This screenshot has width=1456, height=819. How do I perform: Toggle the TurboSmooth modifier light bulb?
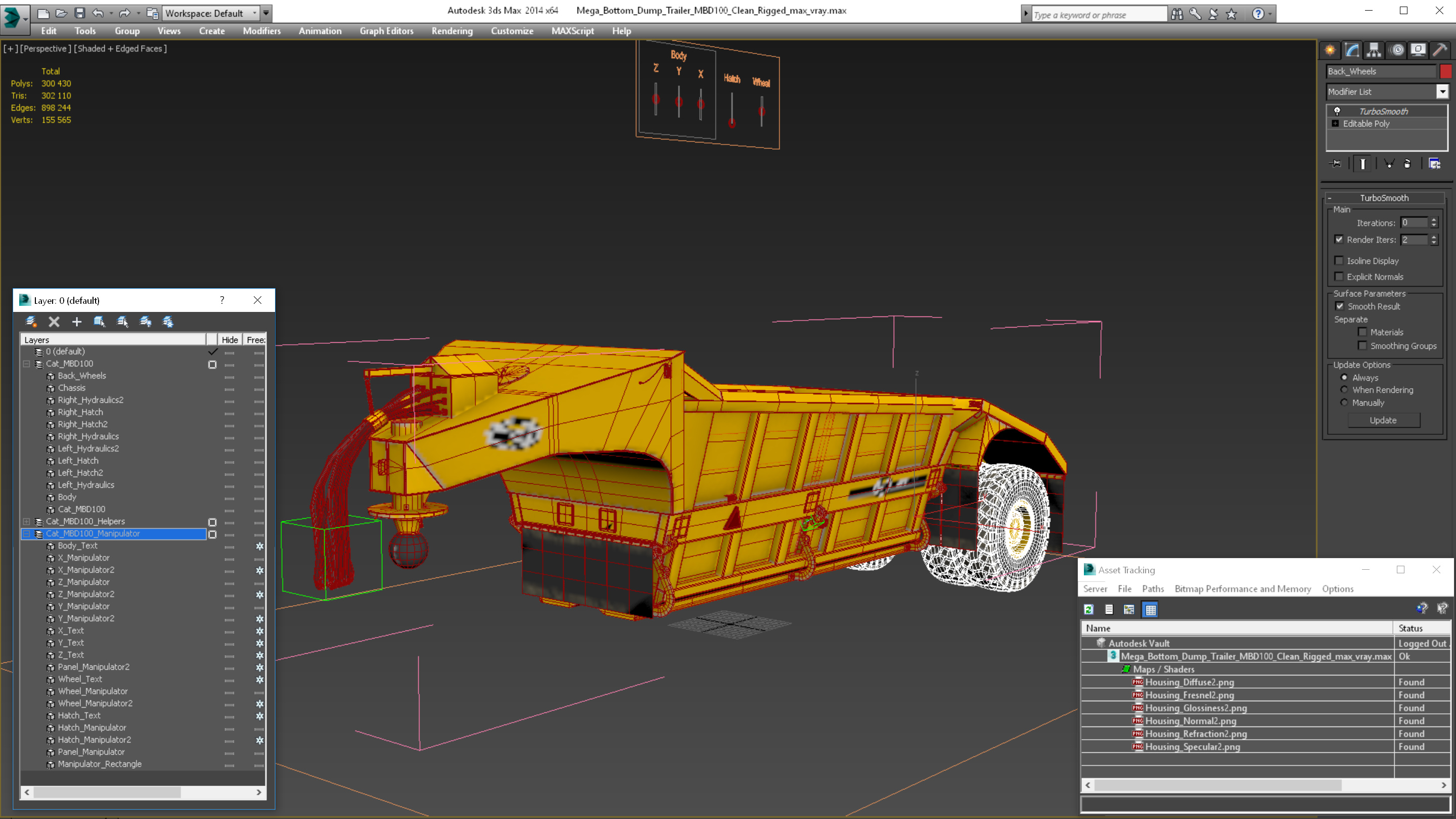[x=1337, y=111]
